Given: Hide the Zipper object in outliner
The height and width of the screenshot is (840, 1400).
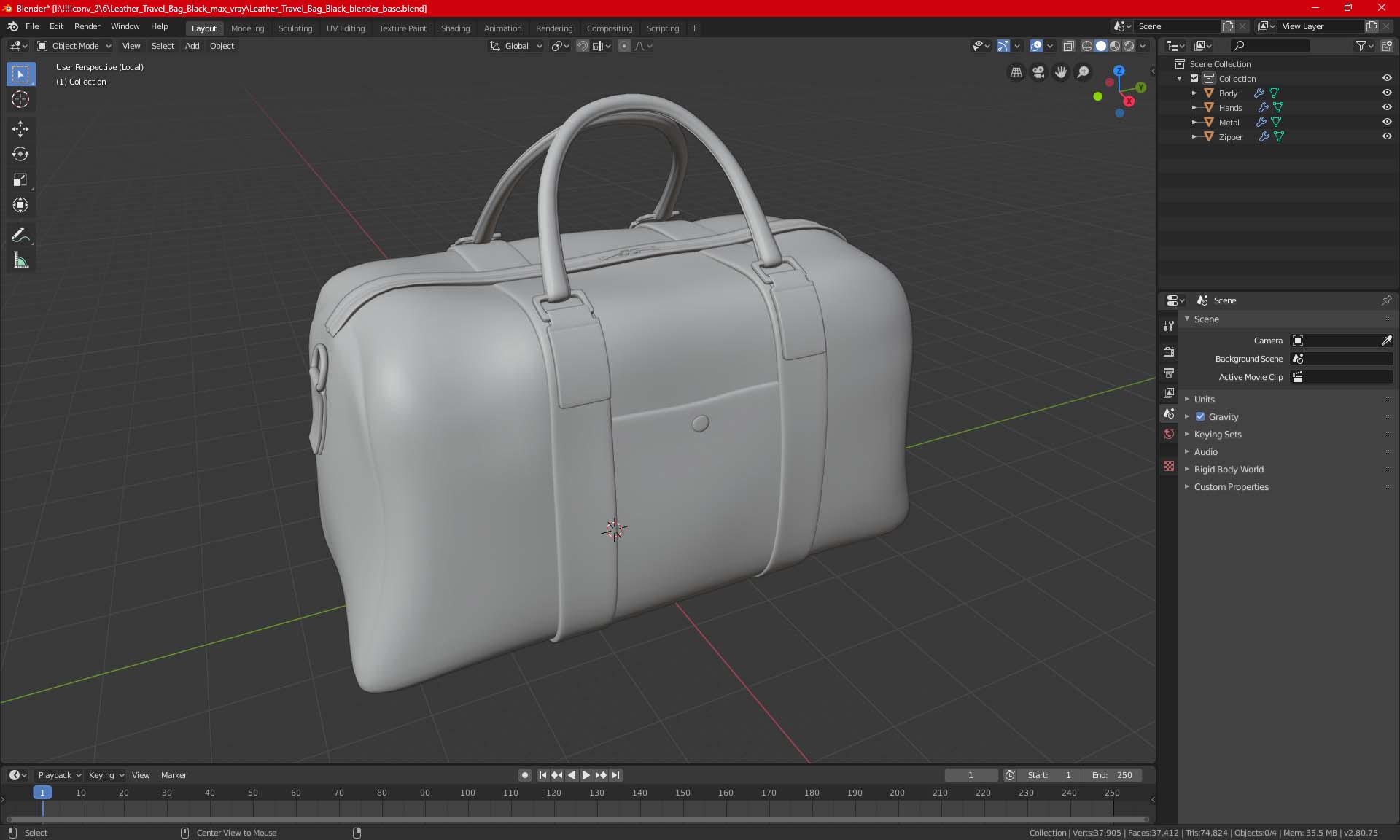Looking at the screenshot, I should point(1386,137).
